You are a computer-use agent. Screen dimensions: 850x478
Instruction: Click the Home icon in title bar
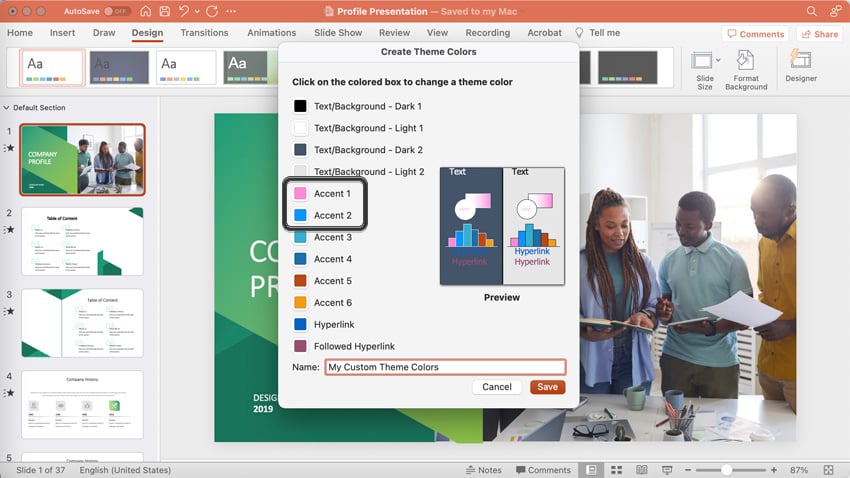[147, 11]
